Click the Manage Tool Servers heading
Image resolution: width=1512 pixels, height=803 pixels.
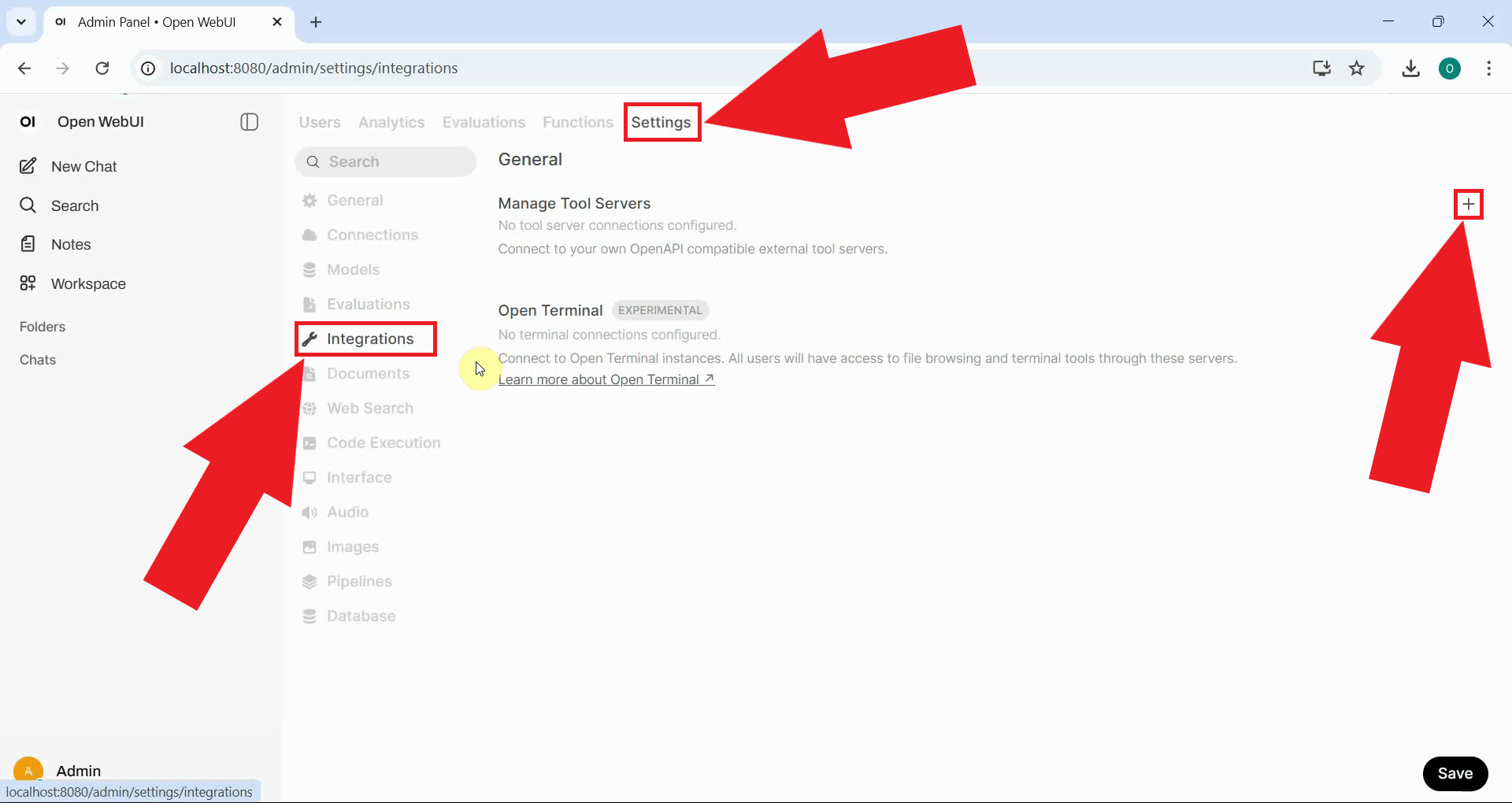click(x=574, y=204)
